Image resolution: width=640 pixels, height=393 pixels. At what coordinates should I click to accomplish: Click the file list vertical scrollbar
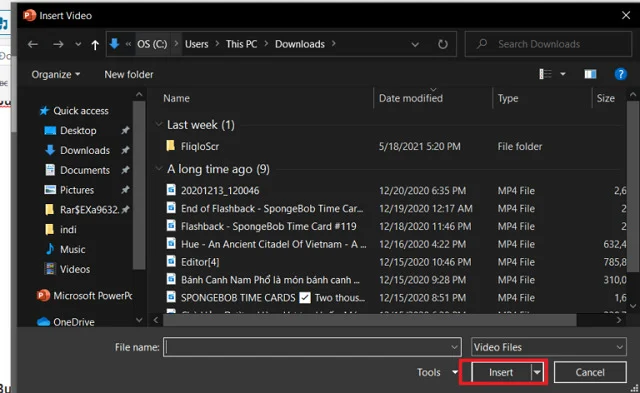coord(633,188)
